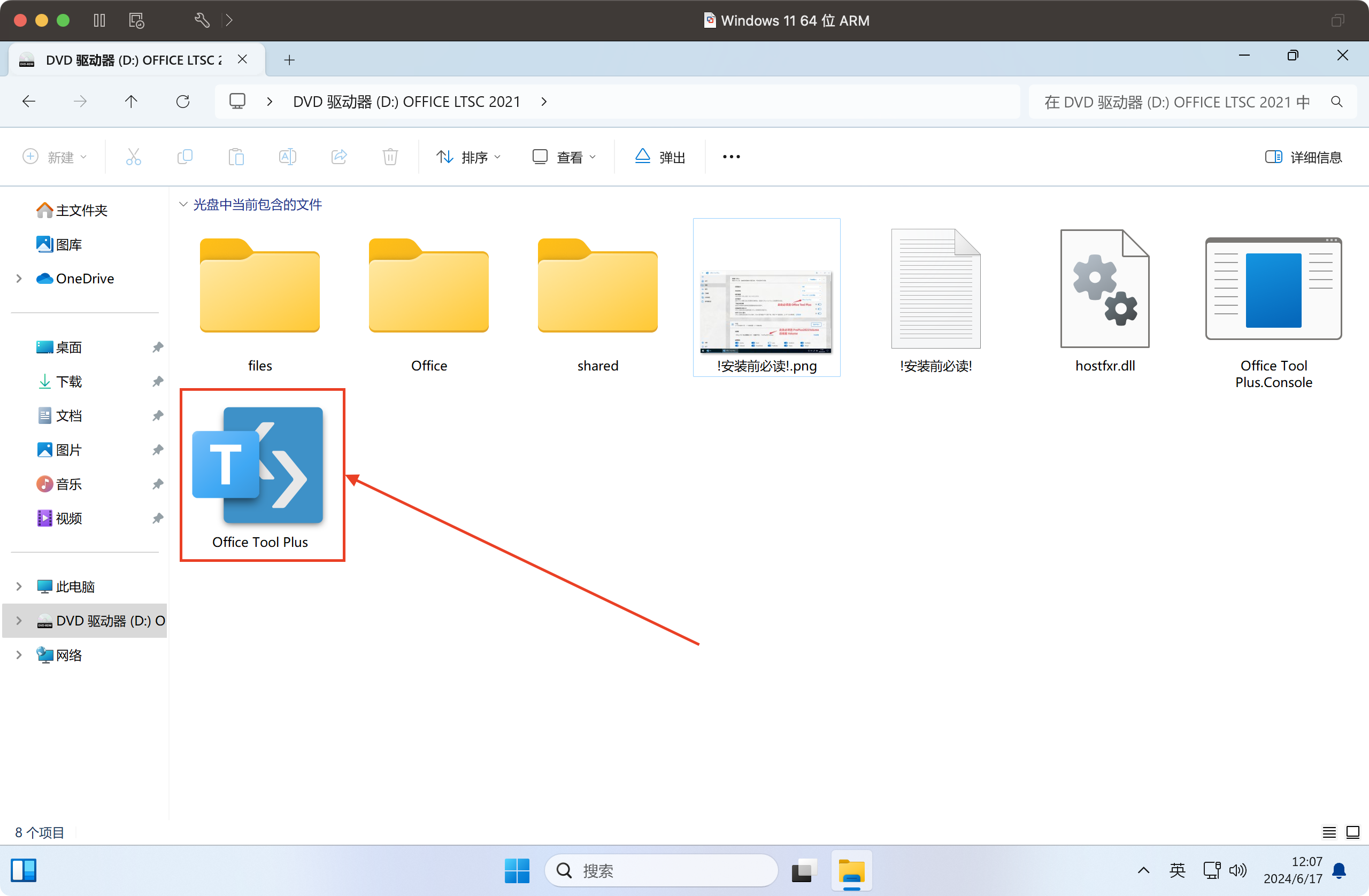Unpin 桌面 using its pin icon
The width and height of the screenshot is (1369, 896).
[x=158, y=347]
